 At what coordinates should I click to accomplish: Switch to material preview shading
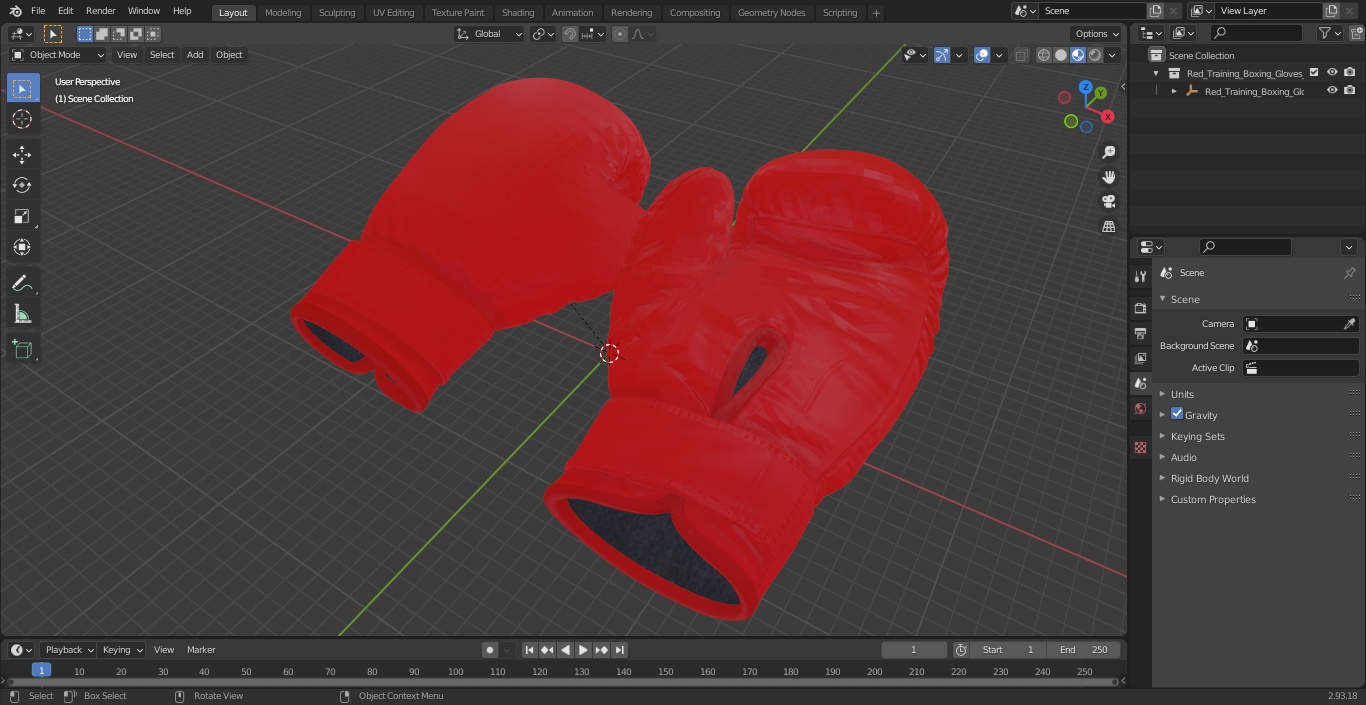[x=1078, y=55]
